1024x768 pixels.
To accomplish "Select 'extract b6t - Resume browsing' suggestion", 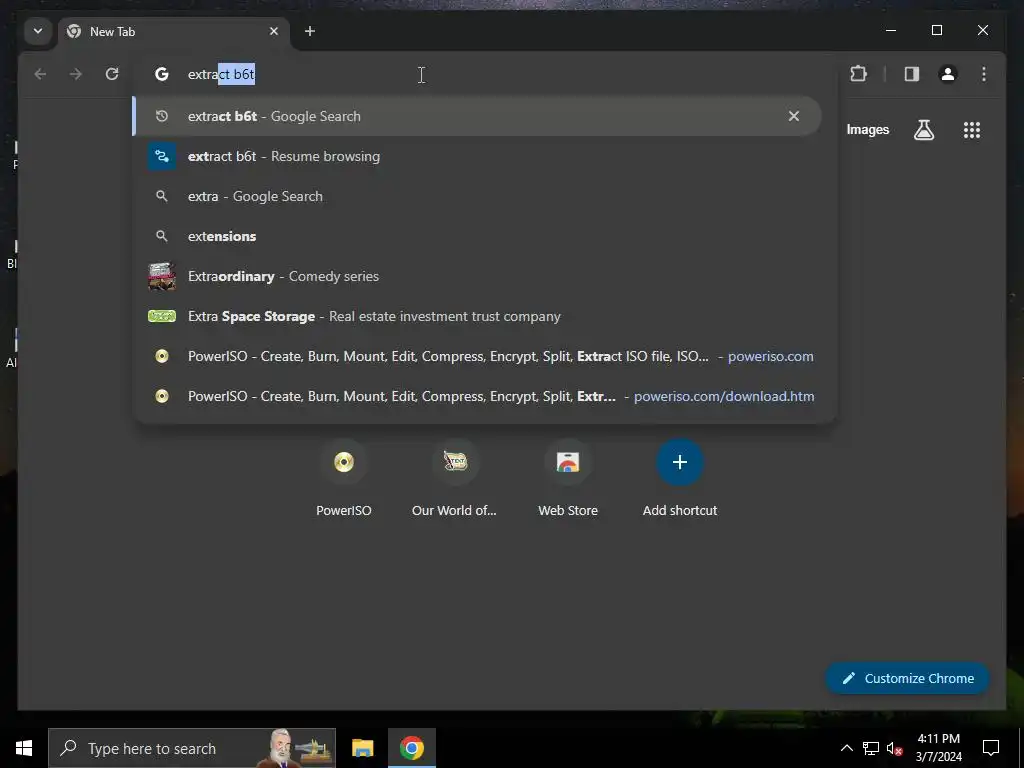I will [477, 157].
